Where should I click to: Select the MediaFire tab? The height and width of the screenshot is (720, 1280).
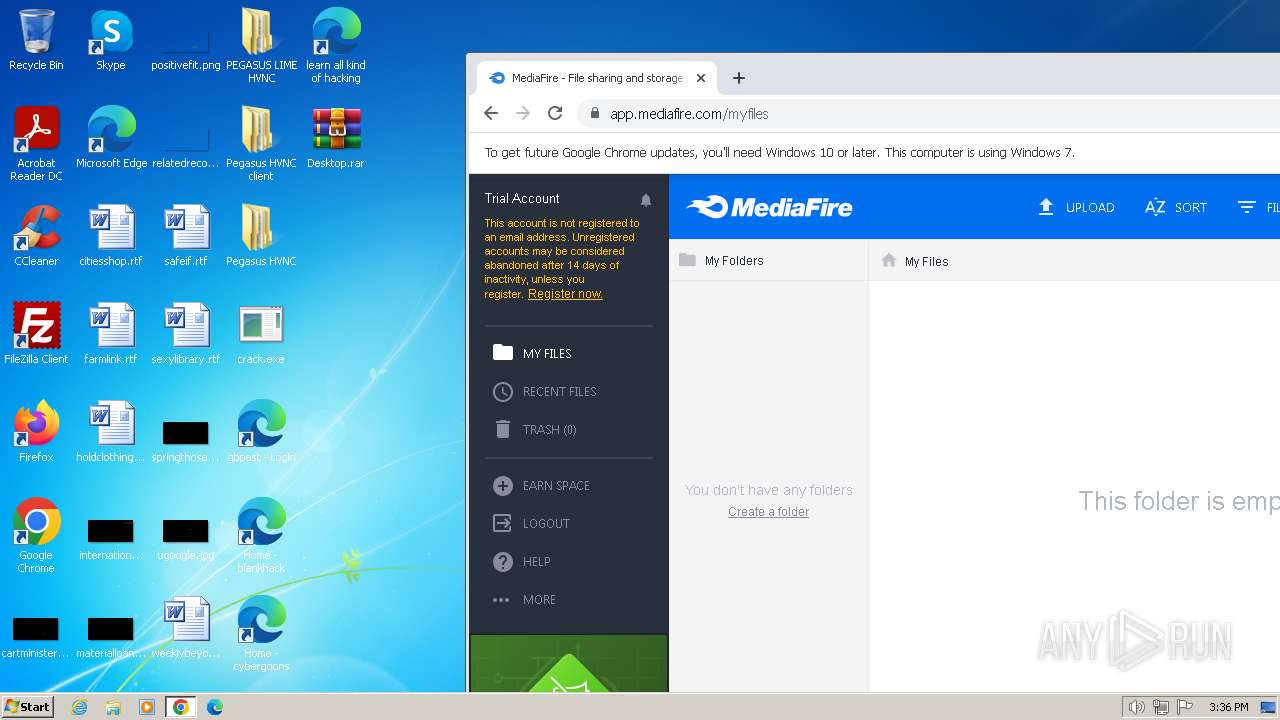pyautogui.click(x=597, y=78)
